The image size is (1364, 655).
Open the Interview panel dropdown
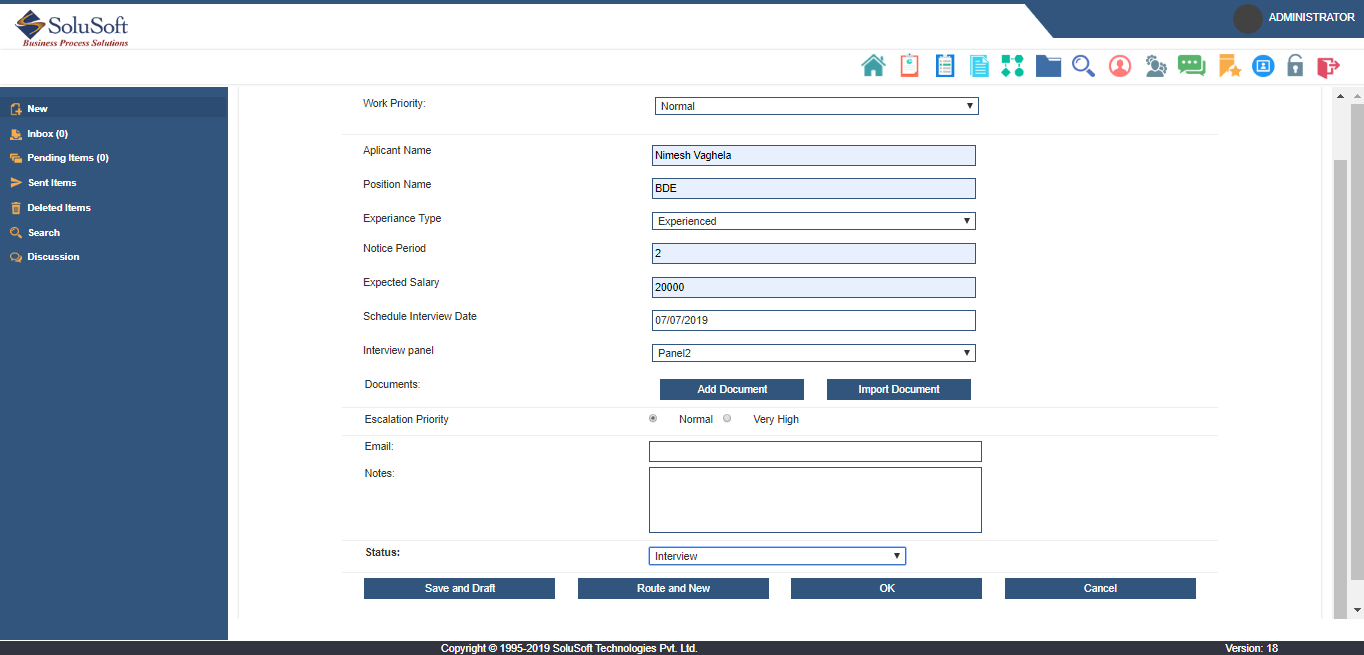tap(813, 353)
